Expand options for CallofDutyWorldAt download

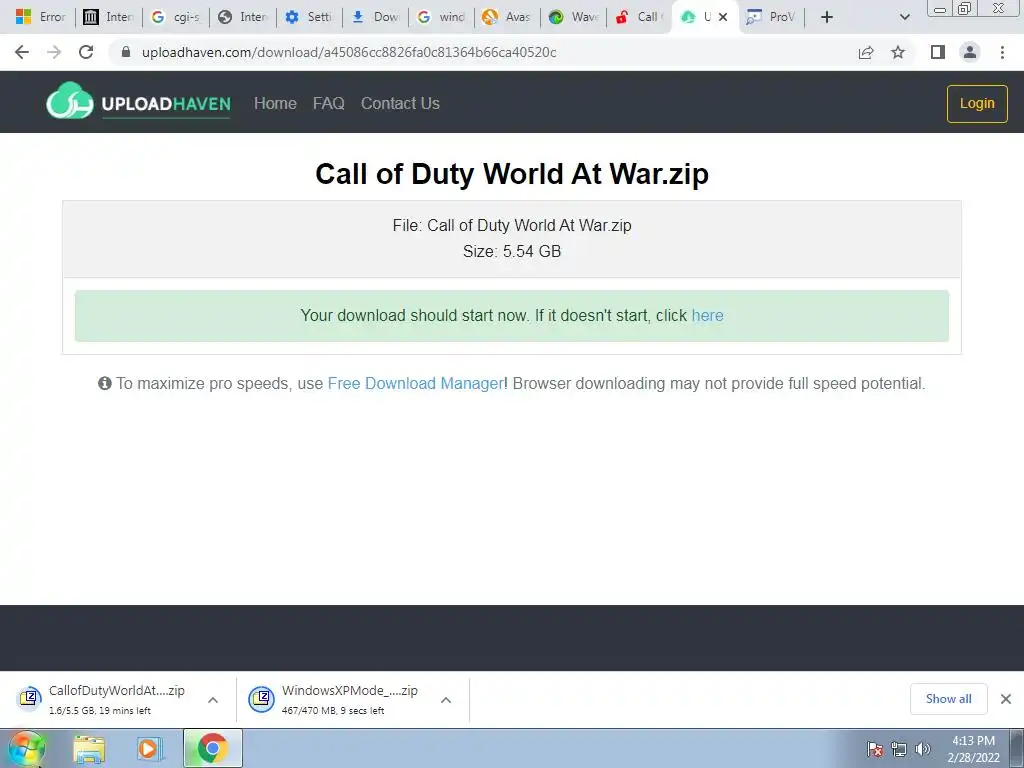tap(213, 700)
